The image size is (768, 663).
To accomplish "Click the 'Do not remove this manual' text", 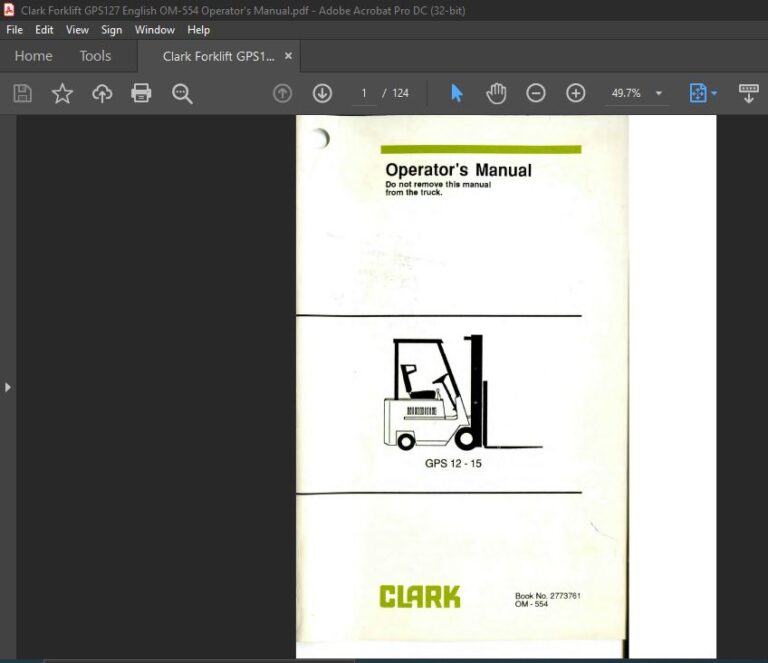I will point(438,185).
